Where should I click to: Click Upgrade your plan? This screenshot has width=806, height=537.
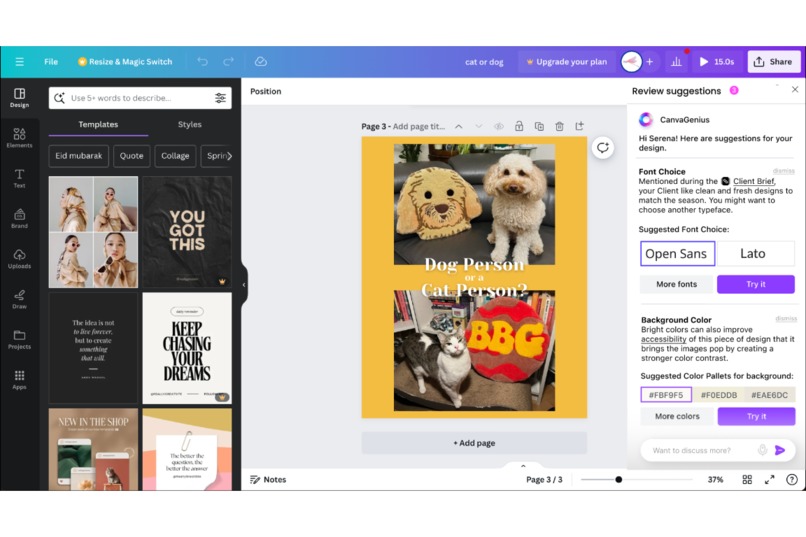(x=566, y=62)
